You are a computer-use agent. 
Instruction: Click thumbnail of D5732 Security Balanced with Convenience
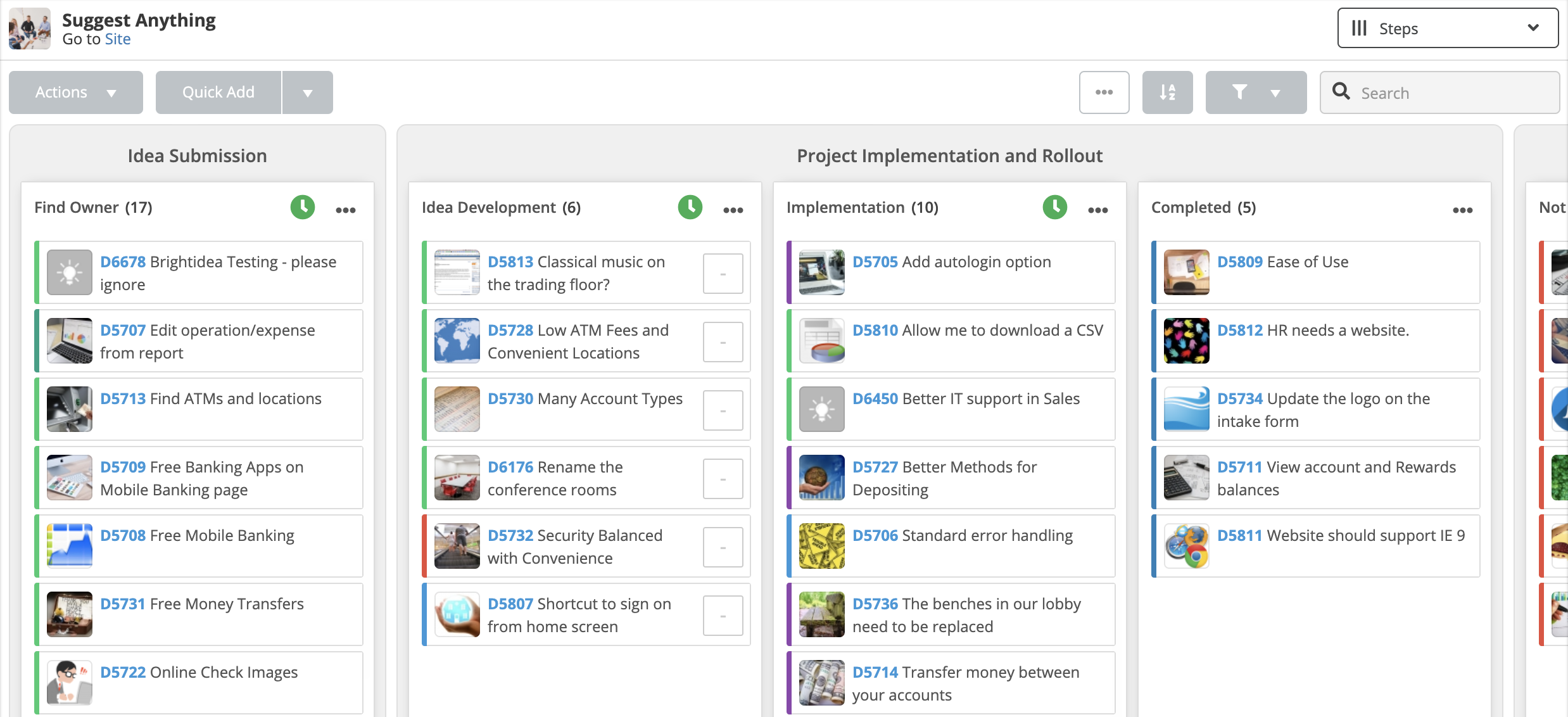click(x=457, y=546)
